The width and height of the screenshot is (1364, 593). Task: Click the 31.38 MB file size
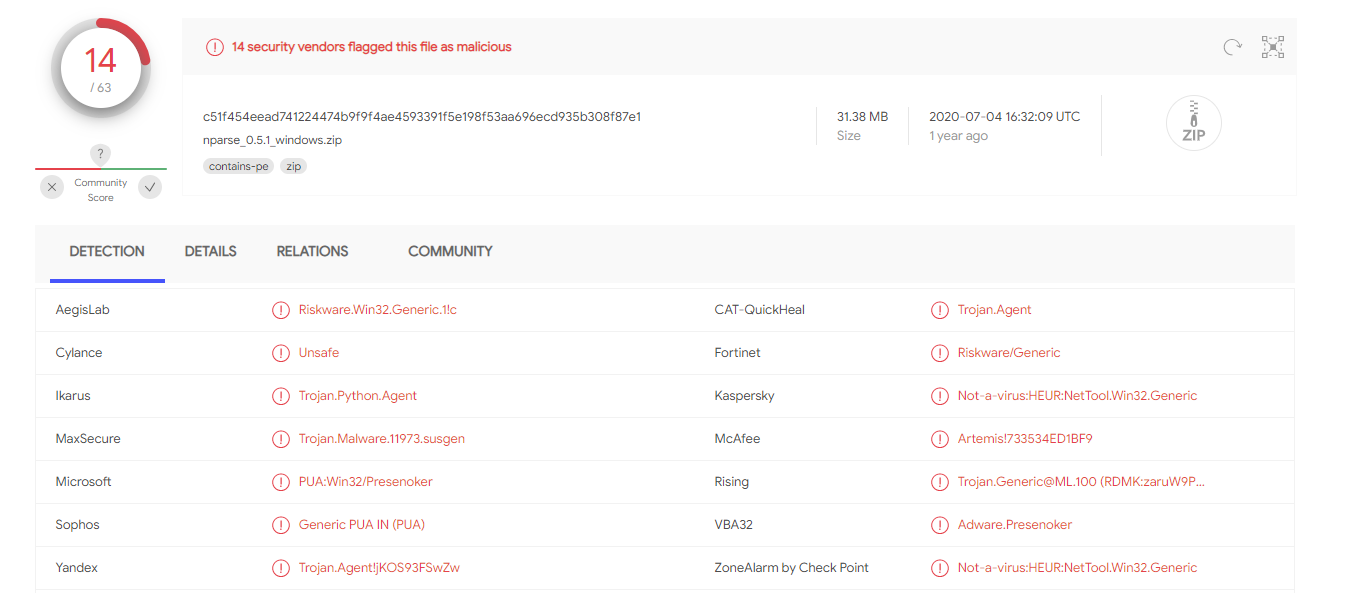[x=862, y=117]
